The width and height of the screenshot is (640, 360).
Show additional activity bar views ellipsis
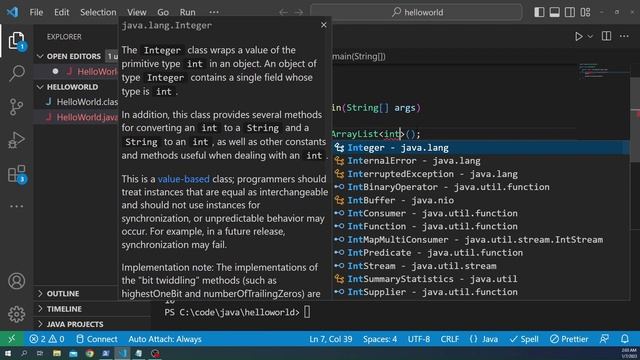tap(16, 206)
